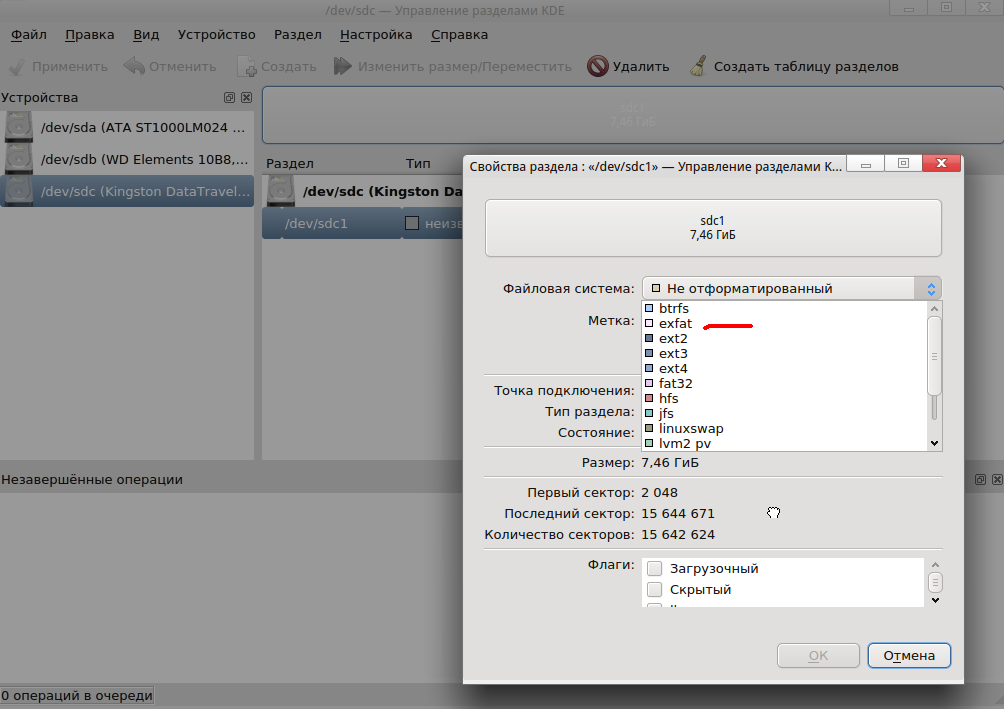Click the Apply (Применить) checkmark icon
The image size is (1004, 709).
[x=17, y=67]
